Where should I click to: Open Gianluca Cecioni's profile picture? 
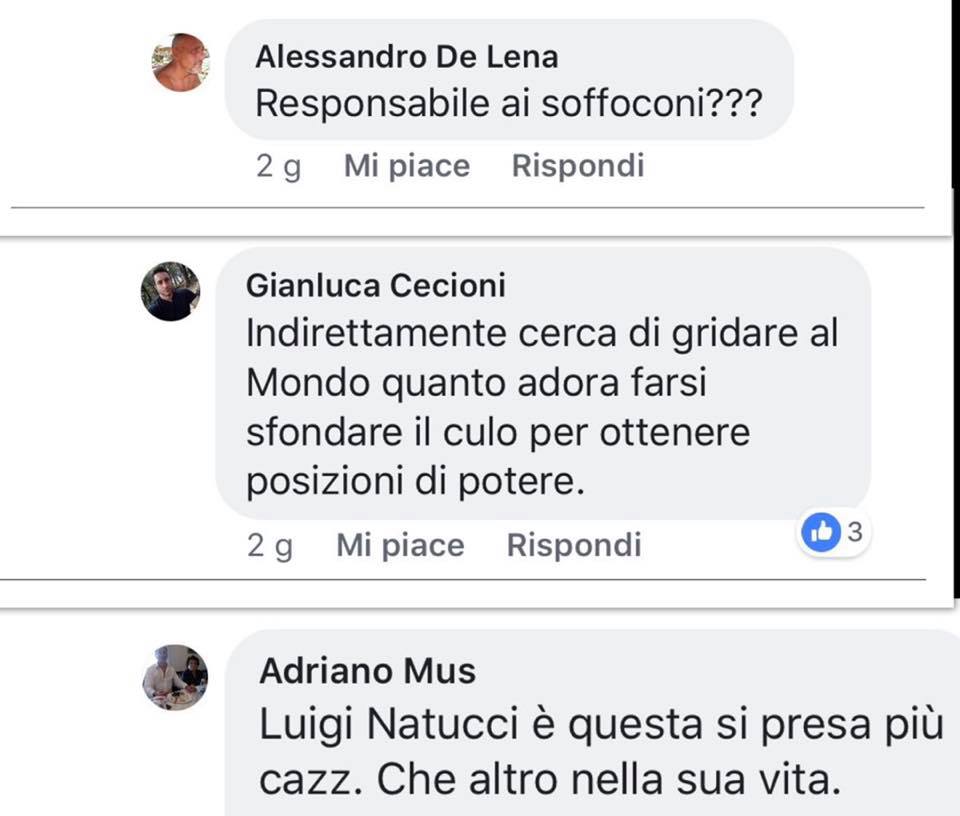(171, 291)
